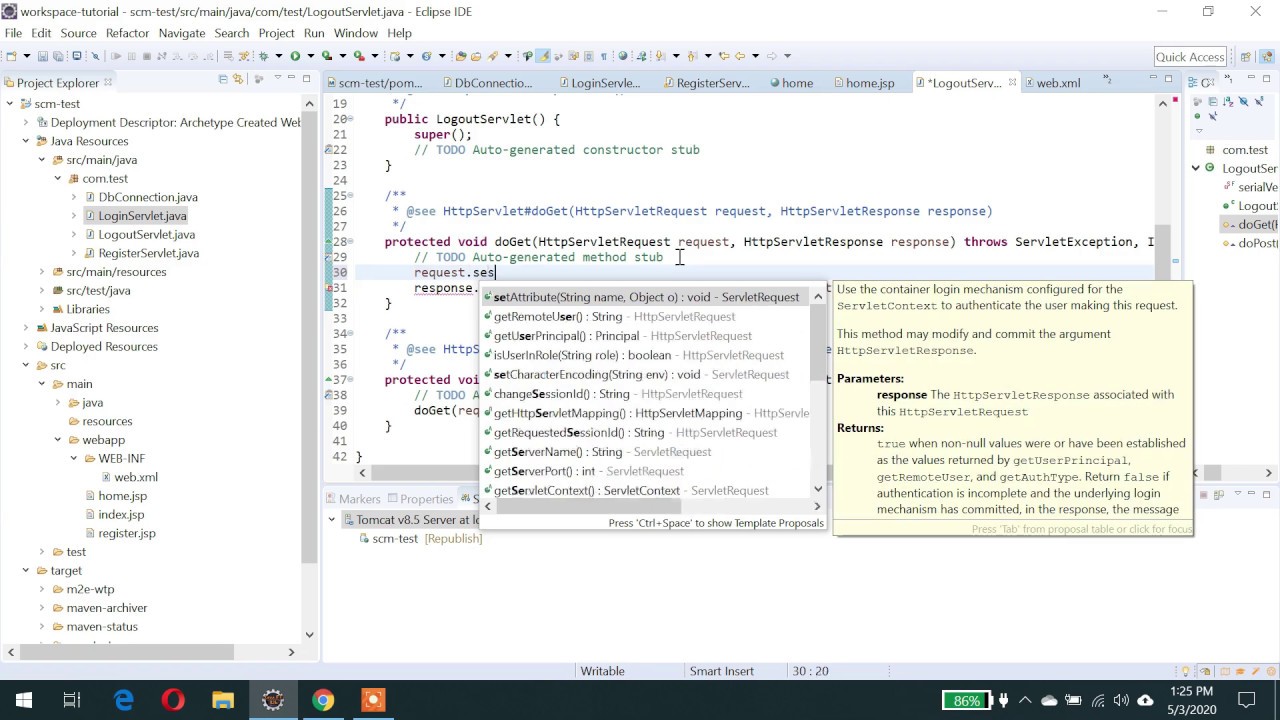Click Project Explorer horizontal scrollbar
Viewport: 1280px width, 720px height.
pos(125,652)
